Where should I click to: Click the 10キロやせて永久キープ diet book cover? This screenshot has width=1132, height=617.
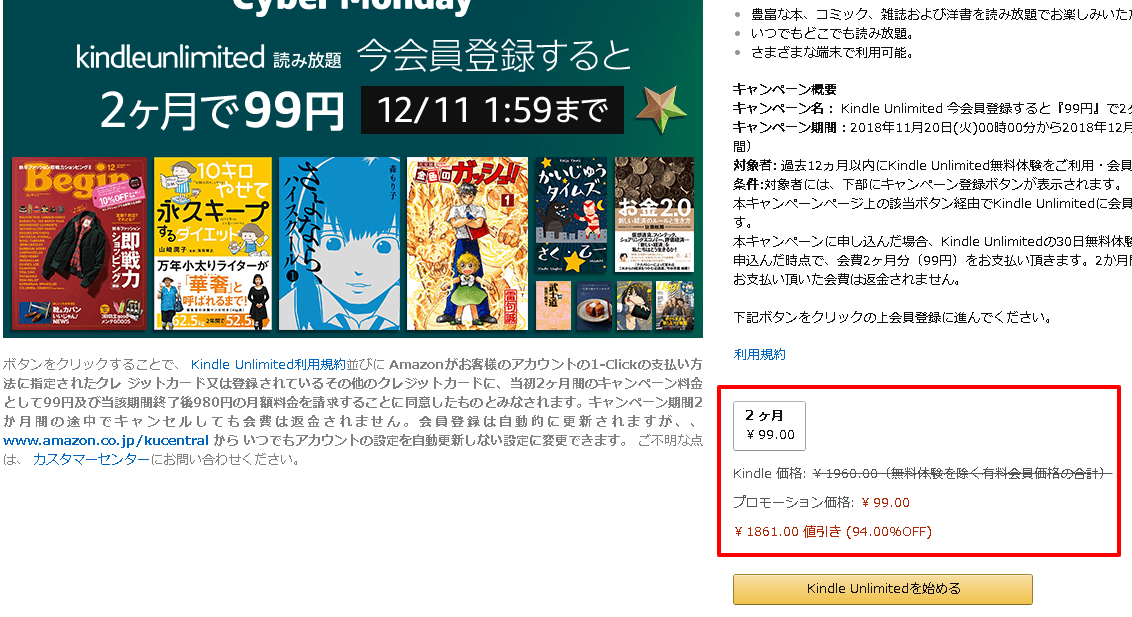click(x=213, y=244)
